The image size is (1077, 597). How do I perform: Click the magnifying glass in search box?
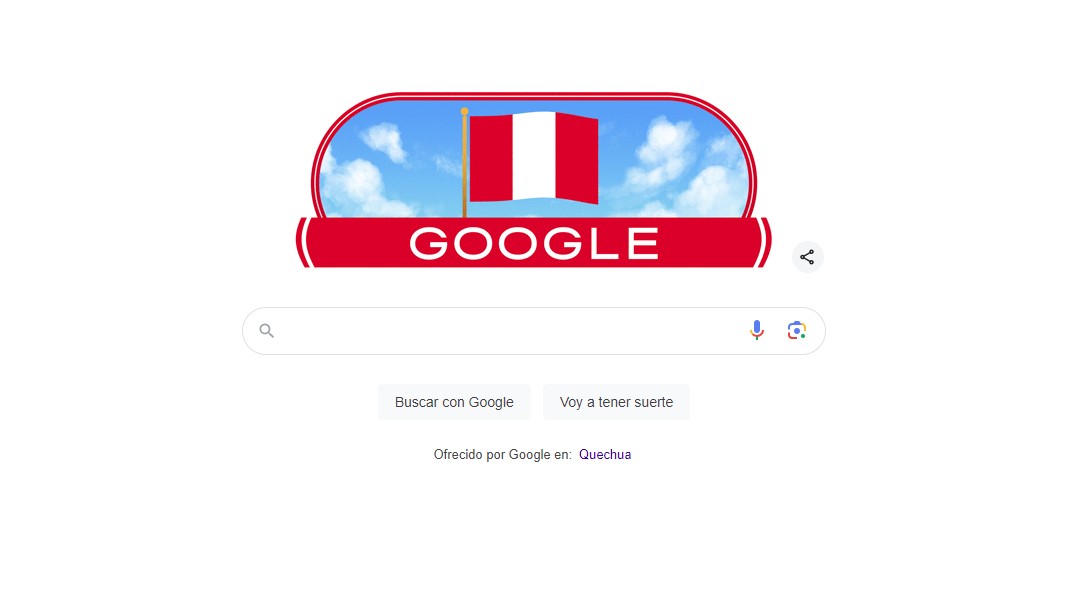[x=267, y=331]
